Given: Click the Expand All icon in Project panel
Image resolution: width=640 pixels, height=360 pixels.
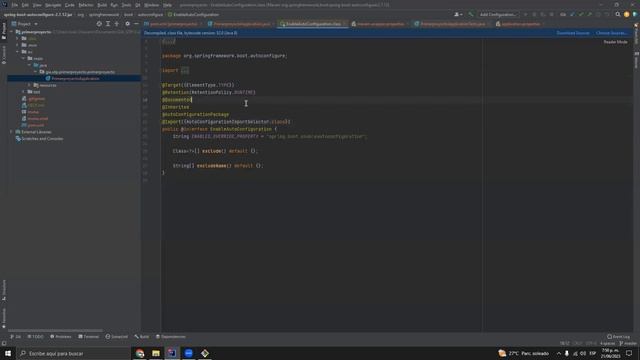Looking at the screenshot, I should [x=108, y=24].
